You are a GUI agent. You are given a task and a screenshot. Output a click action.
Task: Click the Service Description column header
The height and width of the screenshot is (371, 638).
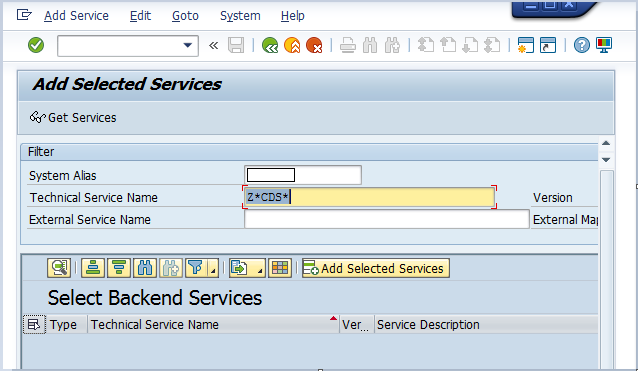point(487,325)
